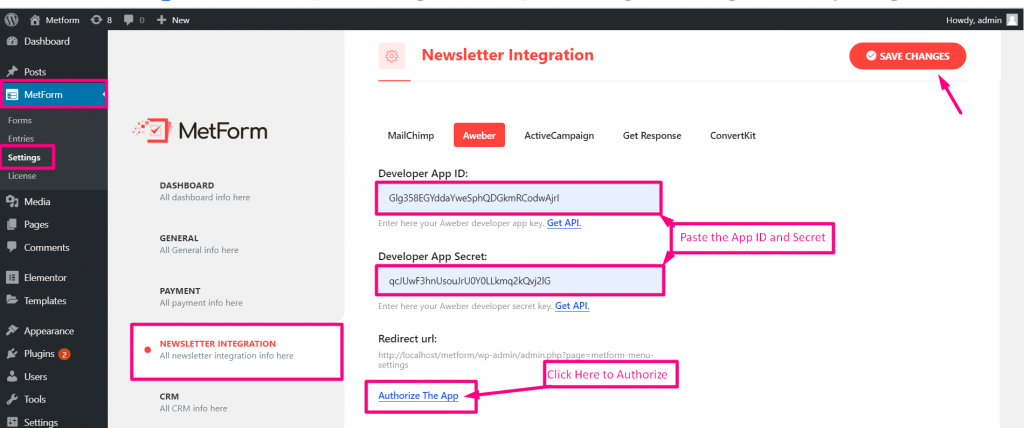The width and height of the screenshot is (1024, 428).
Task: Open the Entries submenu item
Action: [x=21, y=139]
